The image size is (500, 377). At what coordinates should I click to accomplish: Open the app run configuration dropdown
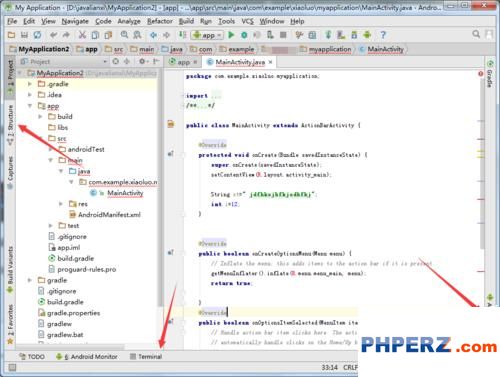(207, 35)
